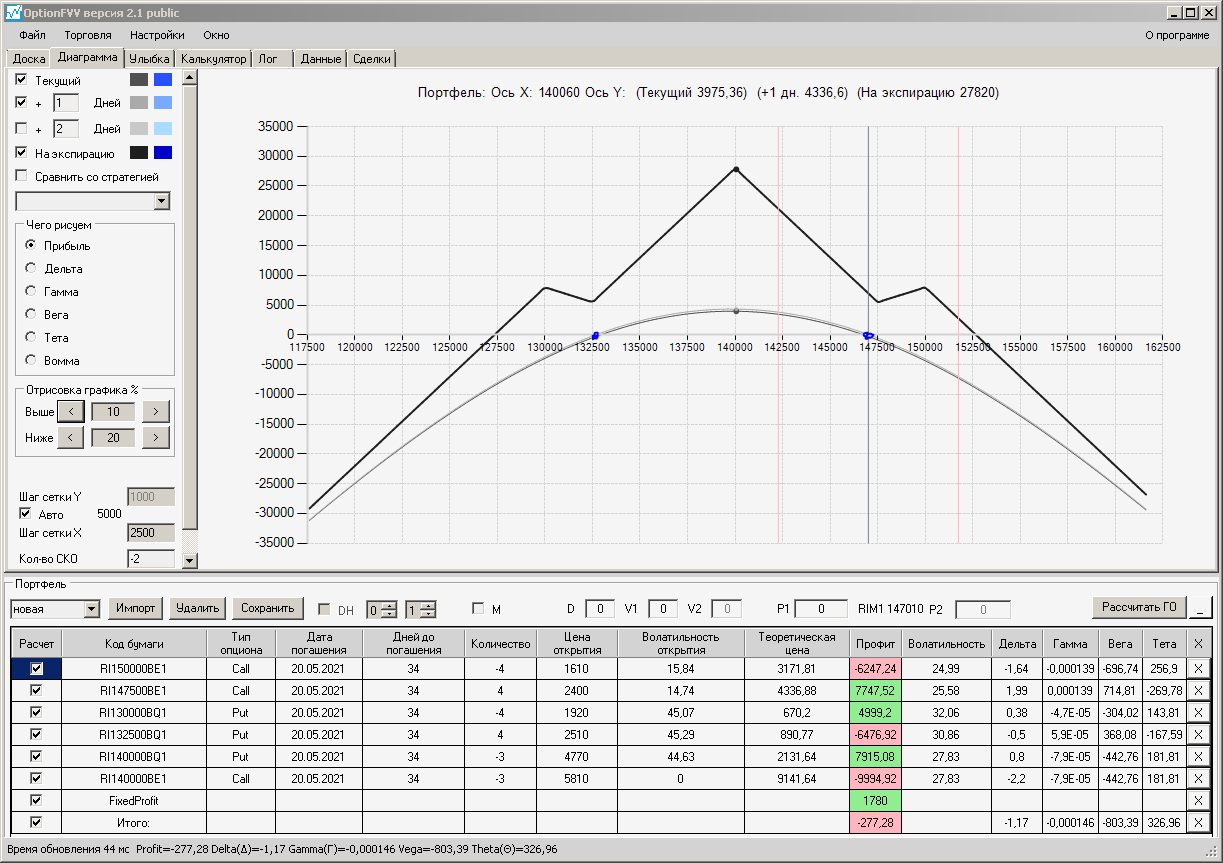Image resolution: width=1223 pixels, height=863 pixels.
Task: Click the left panel scrollbar down arrow
Action: coord(191,561)
